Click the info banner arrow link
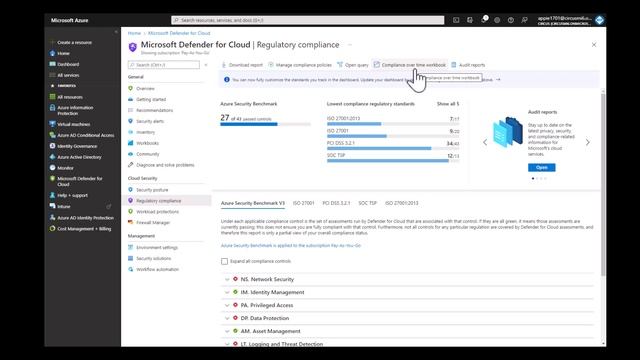Screen dimensions: 640x360 pos(498,80)
